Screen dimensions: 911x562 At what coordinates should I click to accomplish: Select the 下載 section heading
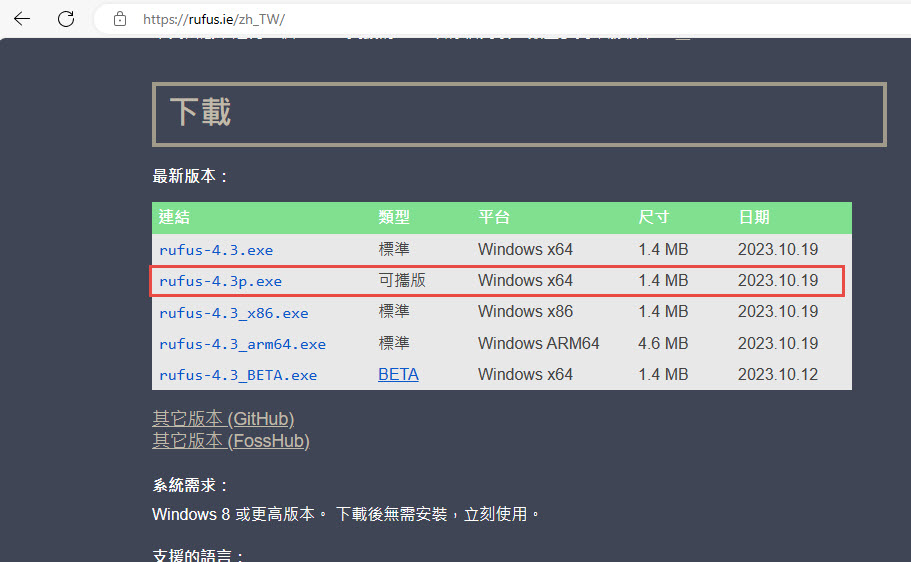(200, 112)
